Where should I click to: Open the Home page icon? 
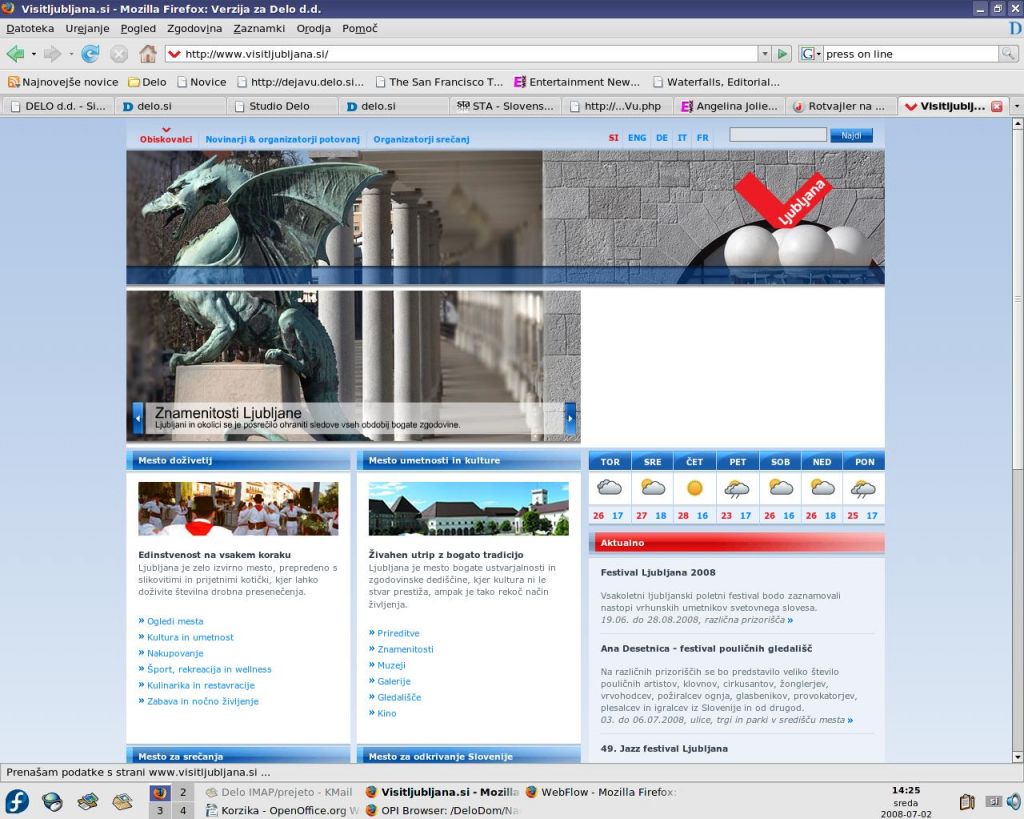pos(148,54)
